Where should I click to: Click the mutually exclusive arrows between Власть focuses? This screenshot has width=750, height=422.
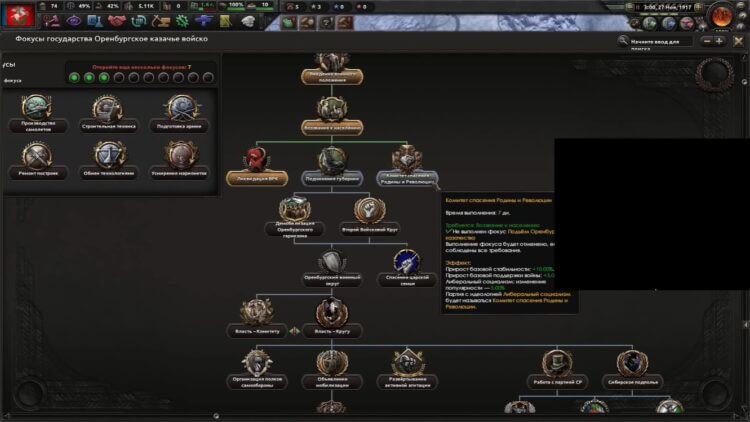[x=295, y=331]
